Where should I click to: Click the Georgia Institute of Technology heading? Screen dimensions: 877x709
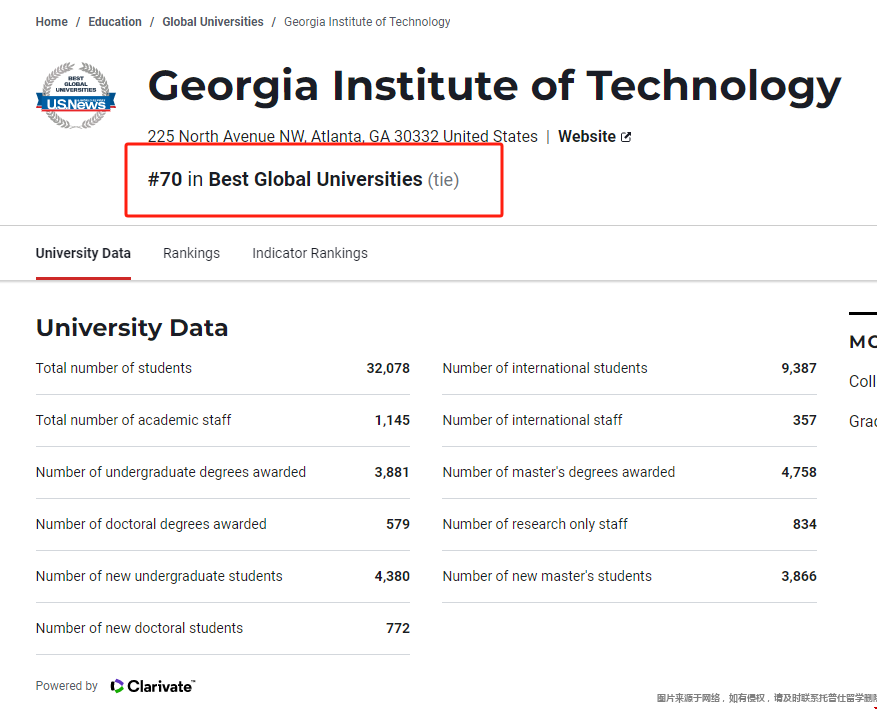coord(494,87)
